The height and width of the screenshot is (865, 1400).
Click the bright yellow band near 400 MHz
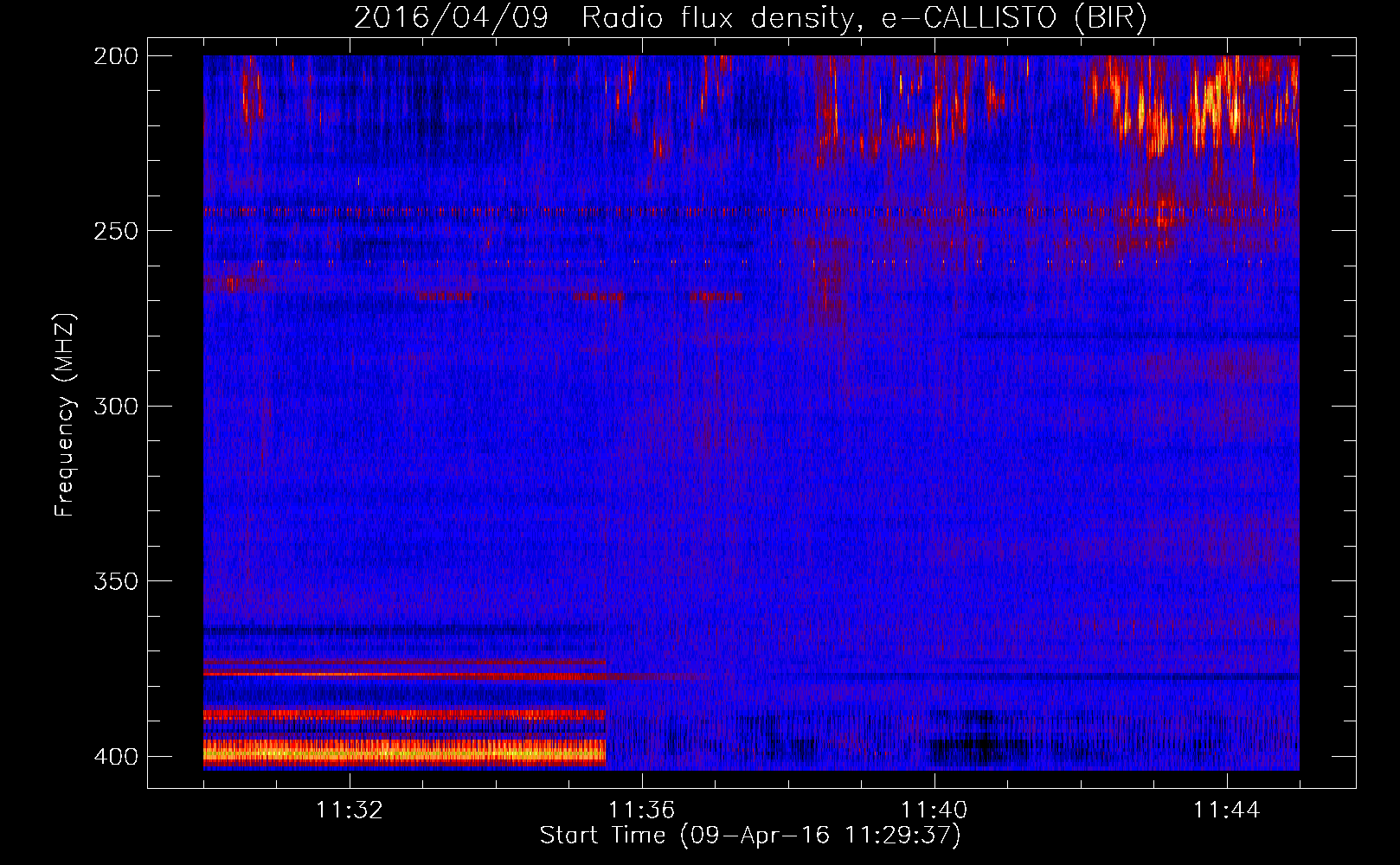pos(404,753)
